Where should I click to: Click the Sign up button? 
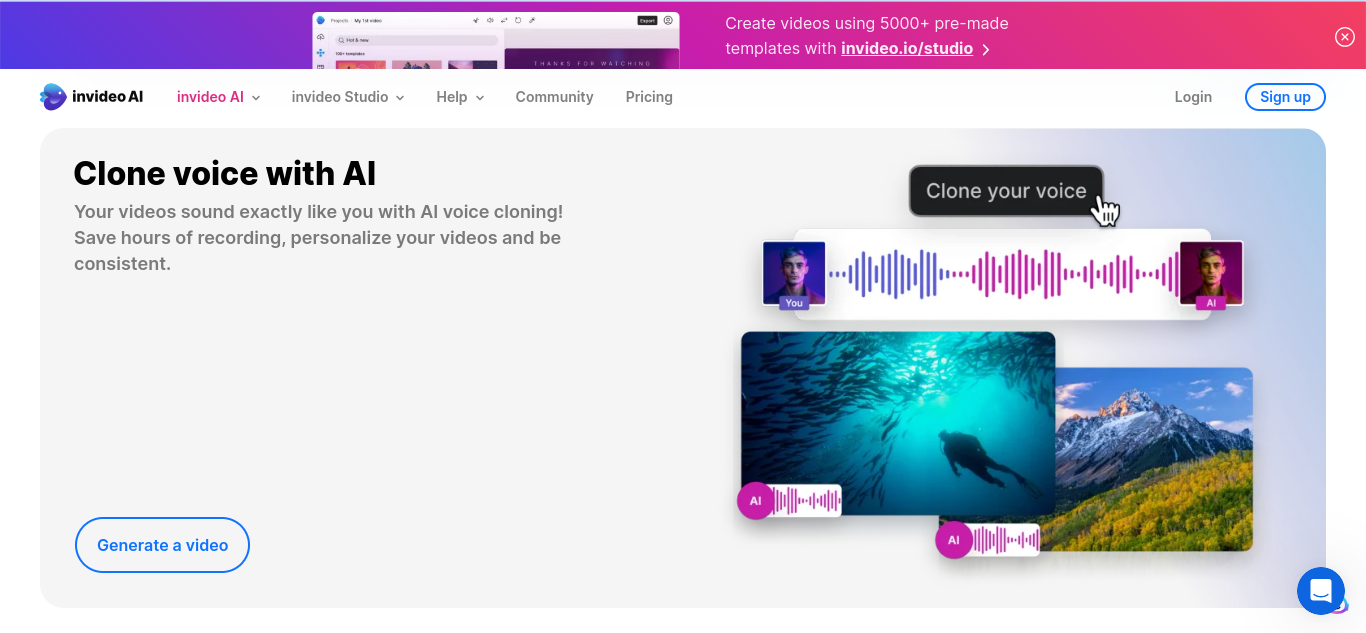coord(1285,97)
